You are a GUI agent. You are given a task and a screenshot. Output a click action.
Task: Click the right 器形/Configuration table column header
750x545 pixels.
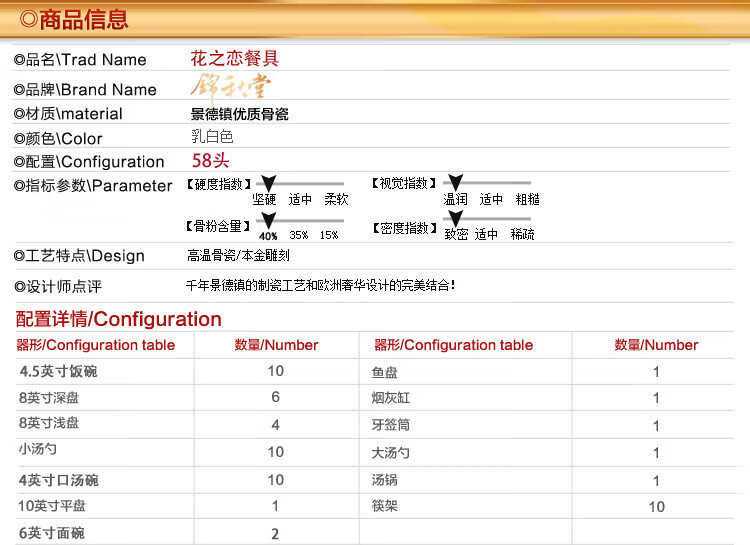[x=453, y=345]
